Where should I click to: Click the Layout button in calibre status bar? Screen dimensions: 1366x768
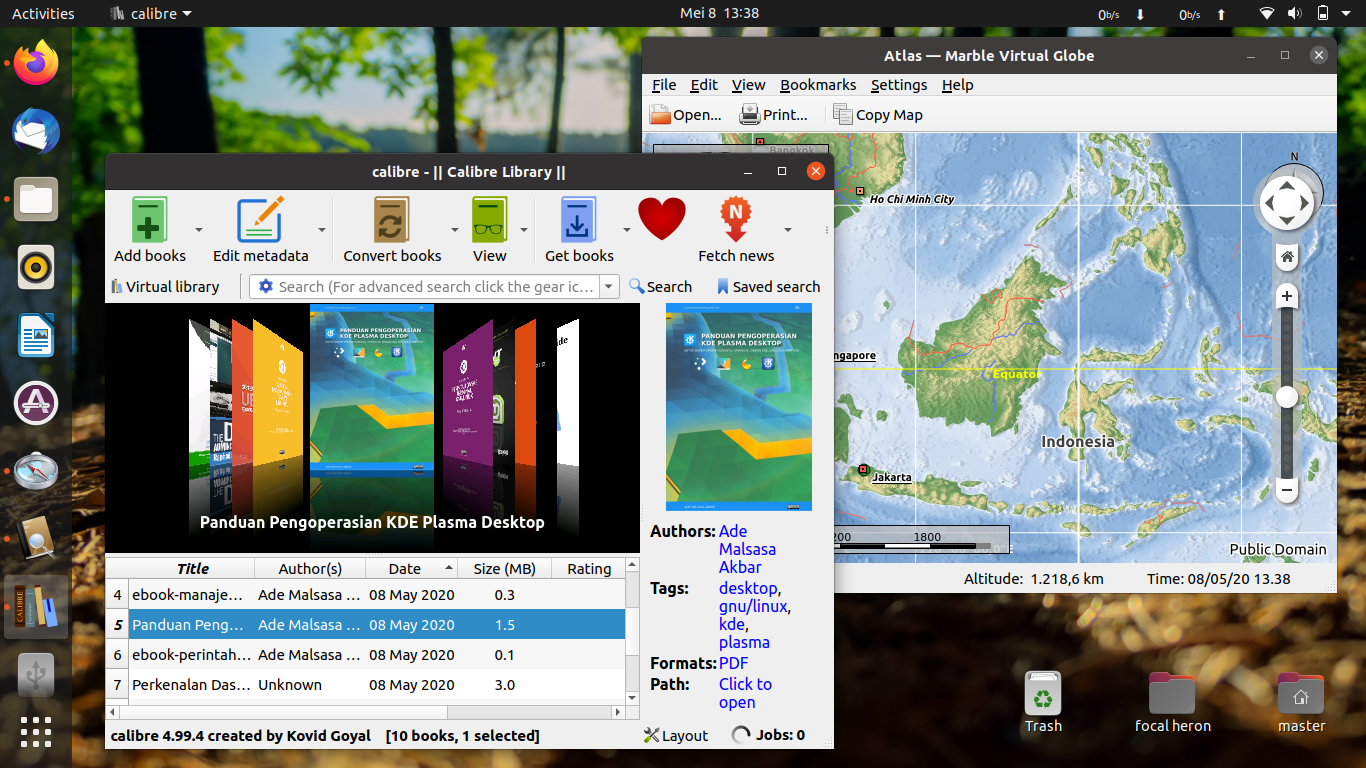[x=676, y=736]
